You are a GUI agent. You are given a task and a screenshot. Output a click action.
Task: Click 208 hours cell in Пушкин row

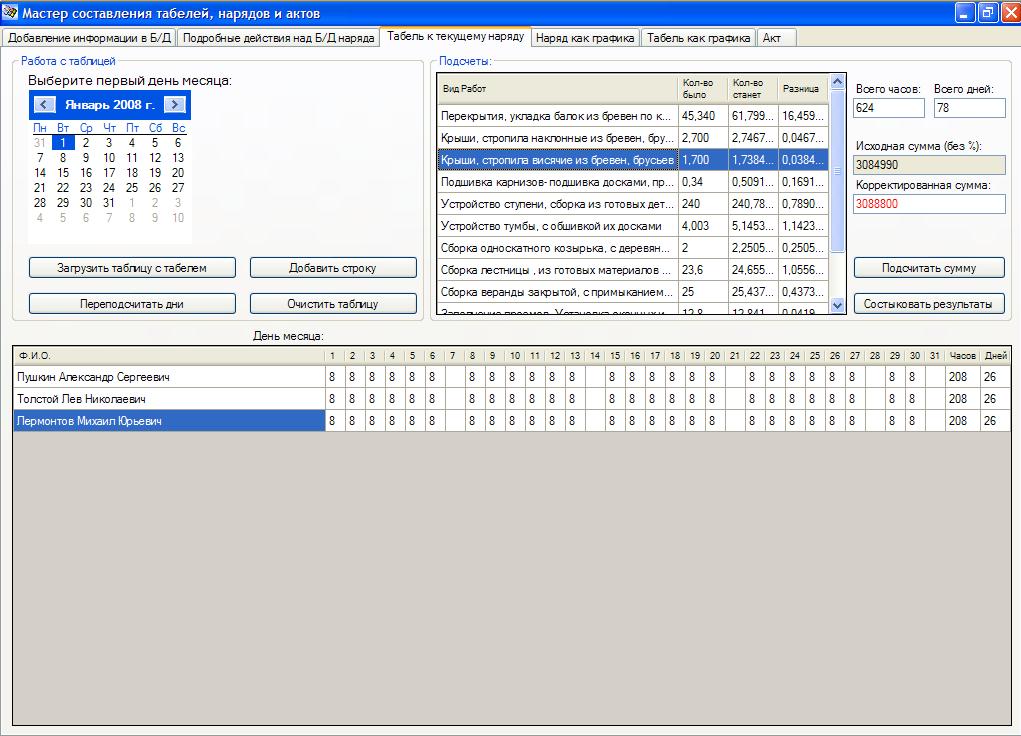962,376
